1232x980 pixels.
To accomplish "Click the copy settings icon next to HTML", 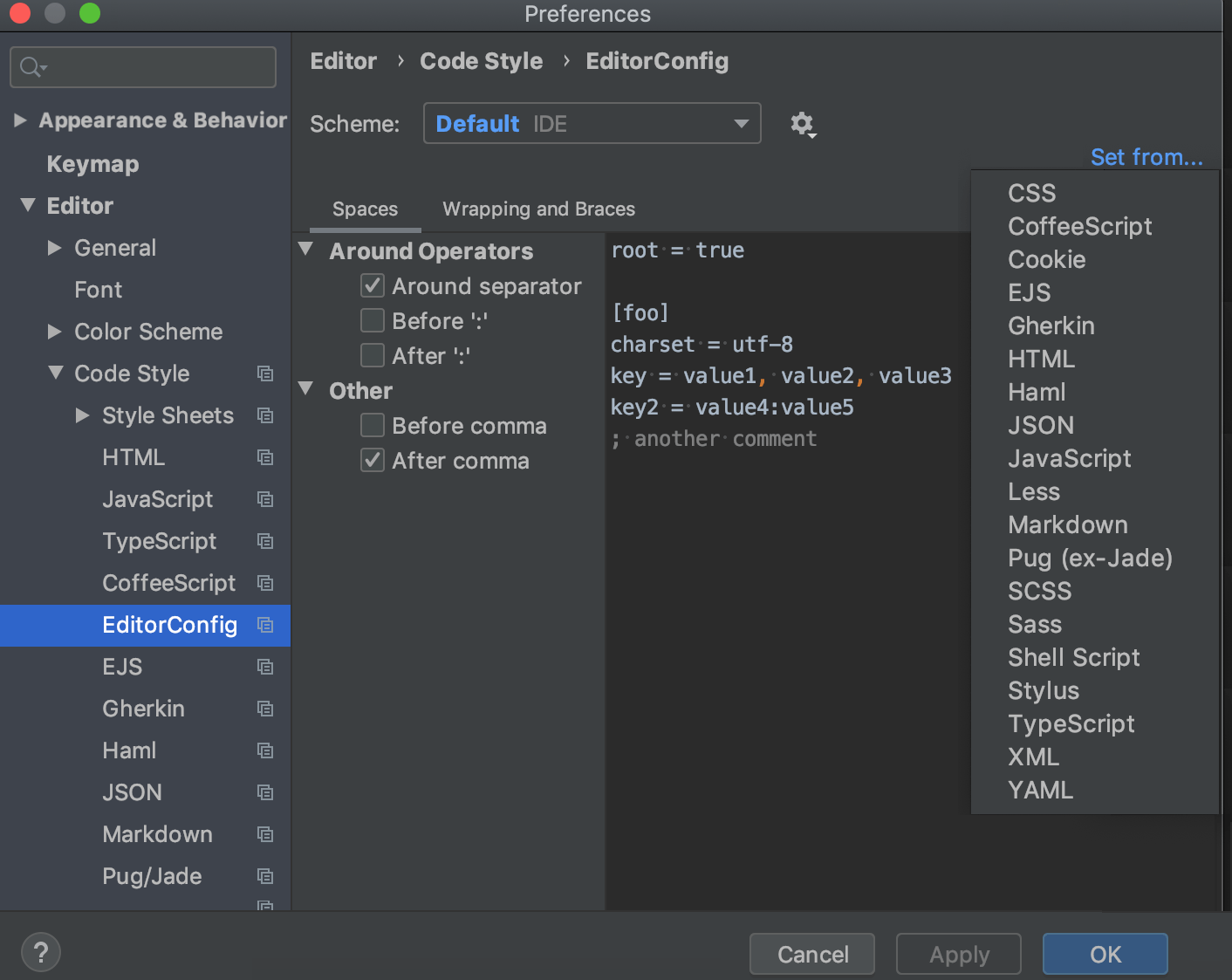I will click(x=264, y=457).
